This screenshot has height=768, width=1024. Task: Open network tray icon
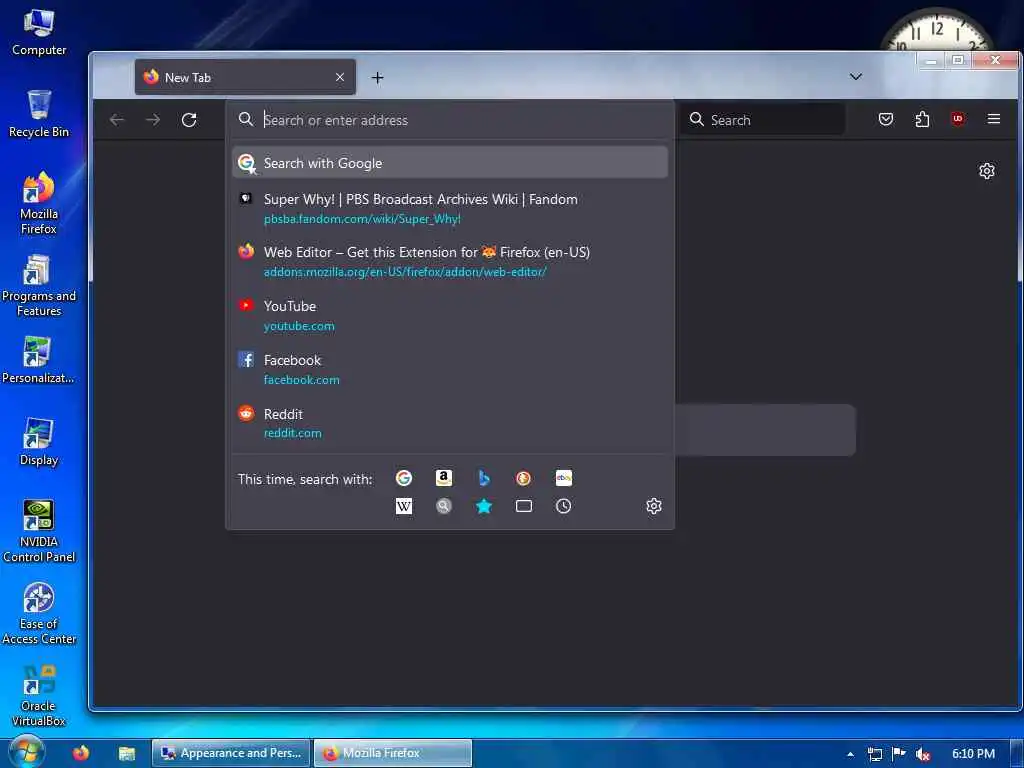point(874,754)
